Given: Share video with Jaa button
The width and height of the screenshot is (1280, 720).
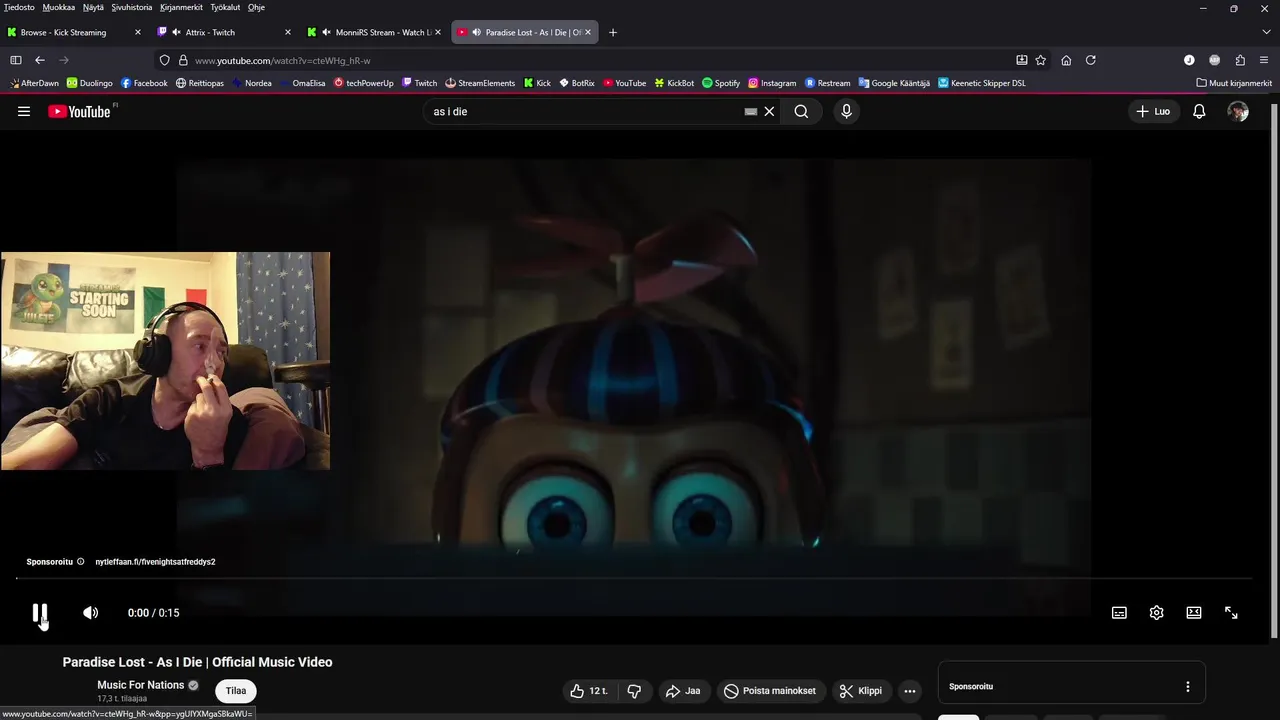Looking at the screenshot, I should coord(683,691).
